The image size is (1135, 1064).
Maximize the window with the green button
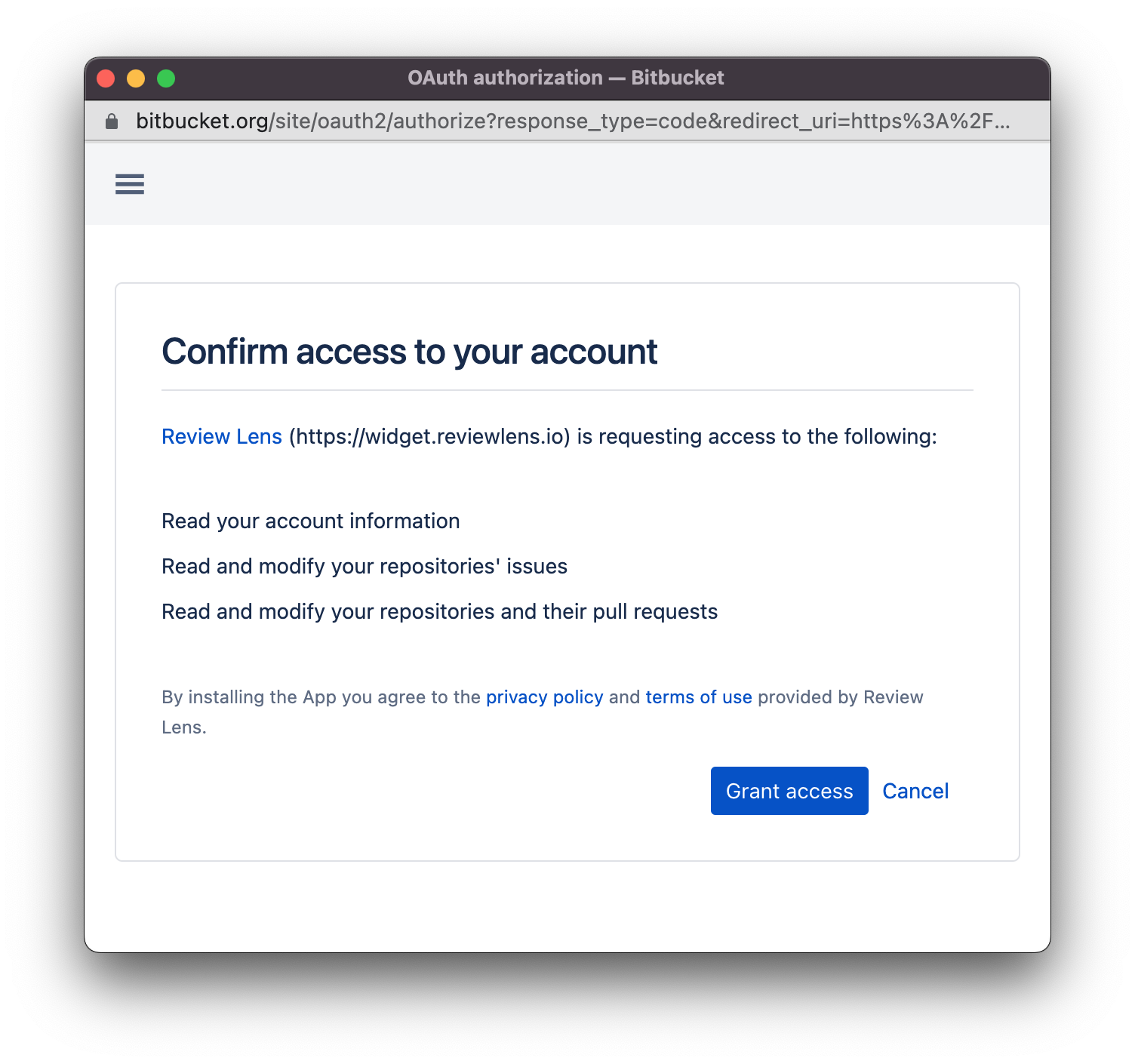click(x=166, y=78)
